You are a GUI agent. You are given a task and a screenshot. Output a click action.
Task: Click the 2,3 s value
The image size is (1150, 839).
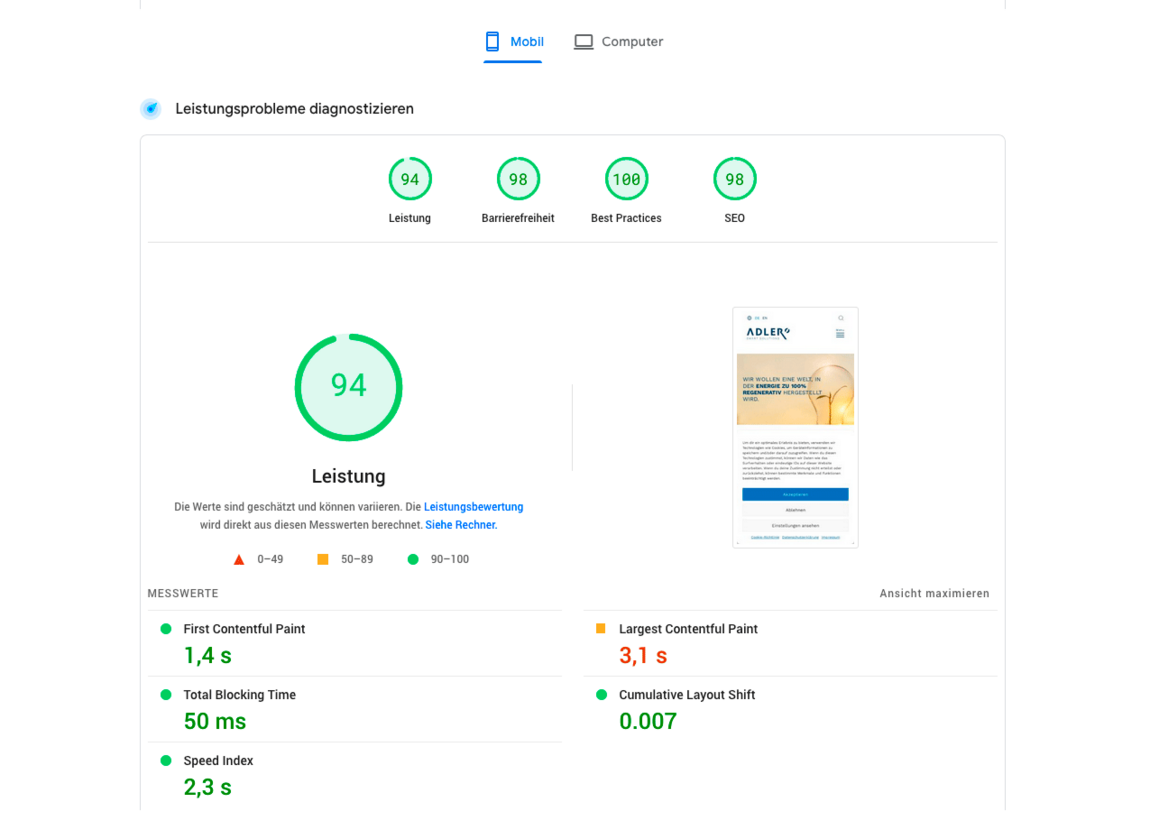pyautogui.click(x=208, y=788)
